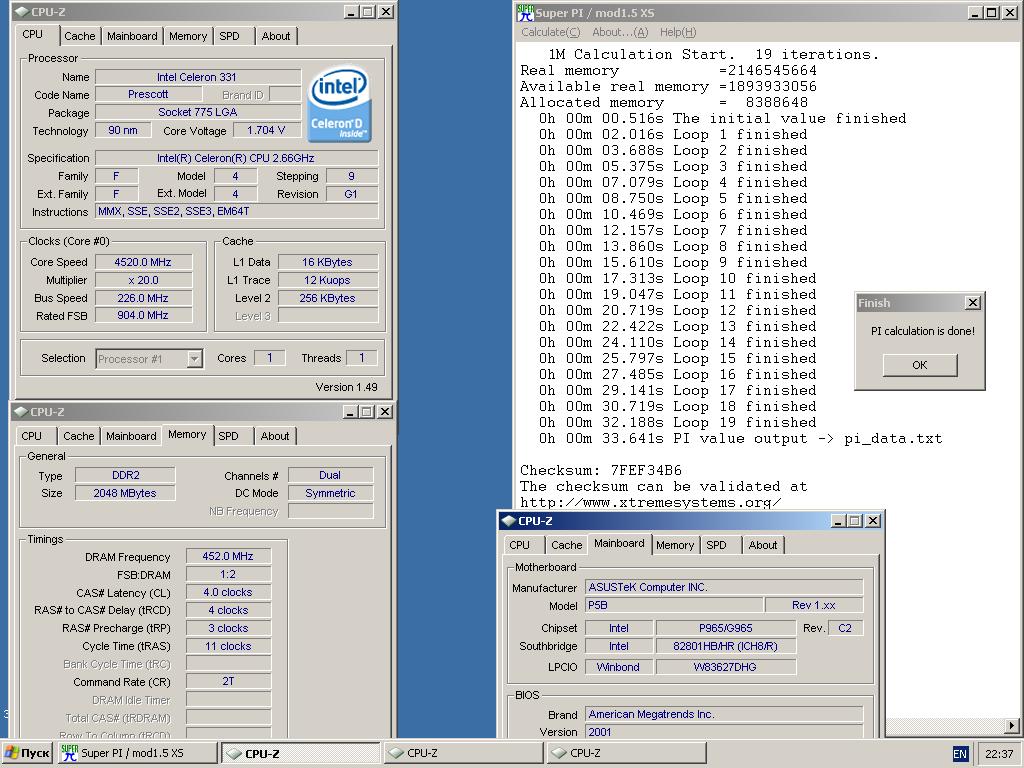The width and height of the screenshot is (1024, 768).
Task: Click the Cycle Time value 11 clocks
Action: 228,647
